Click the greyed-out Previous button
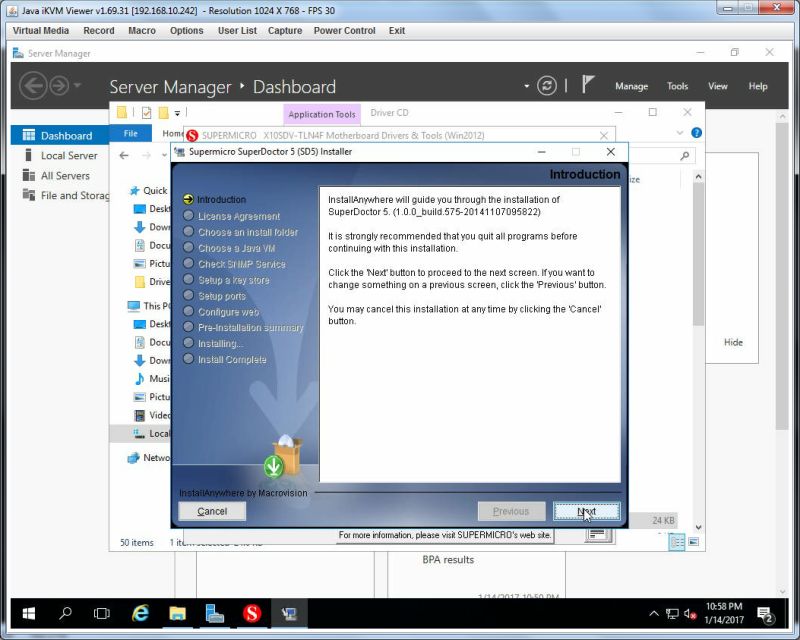 (x=511, y=511)
